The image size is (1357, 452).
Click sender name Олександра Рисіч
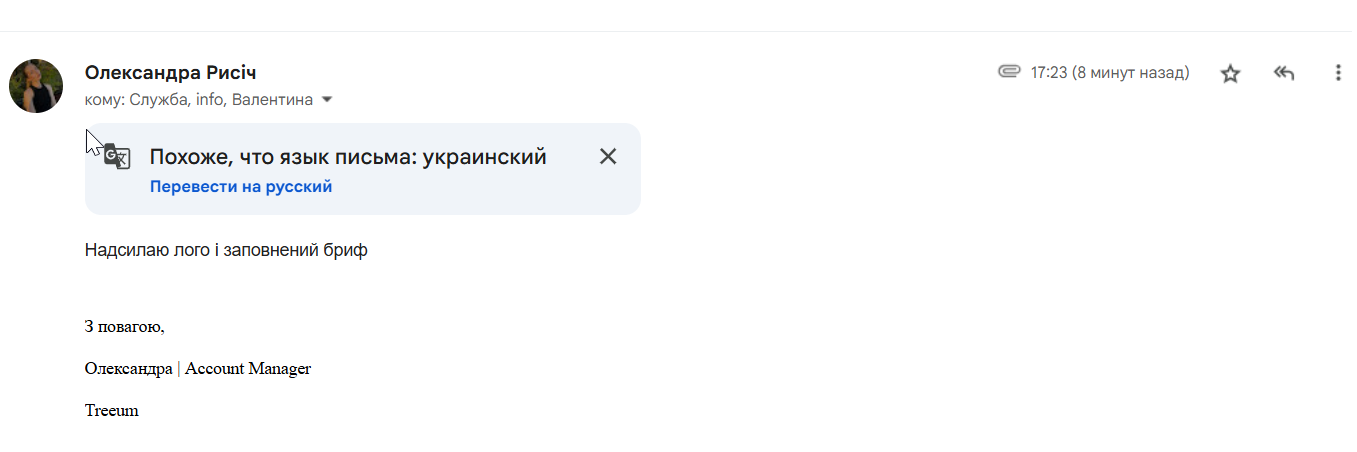(171, 73)
